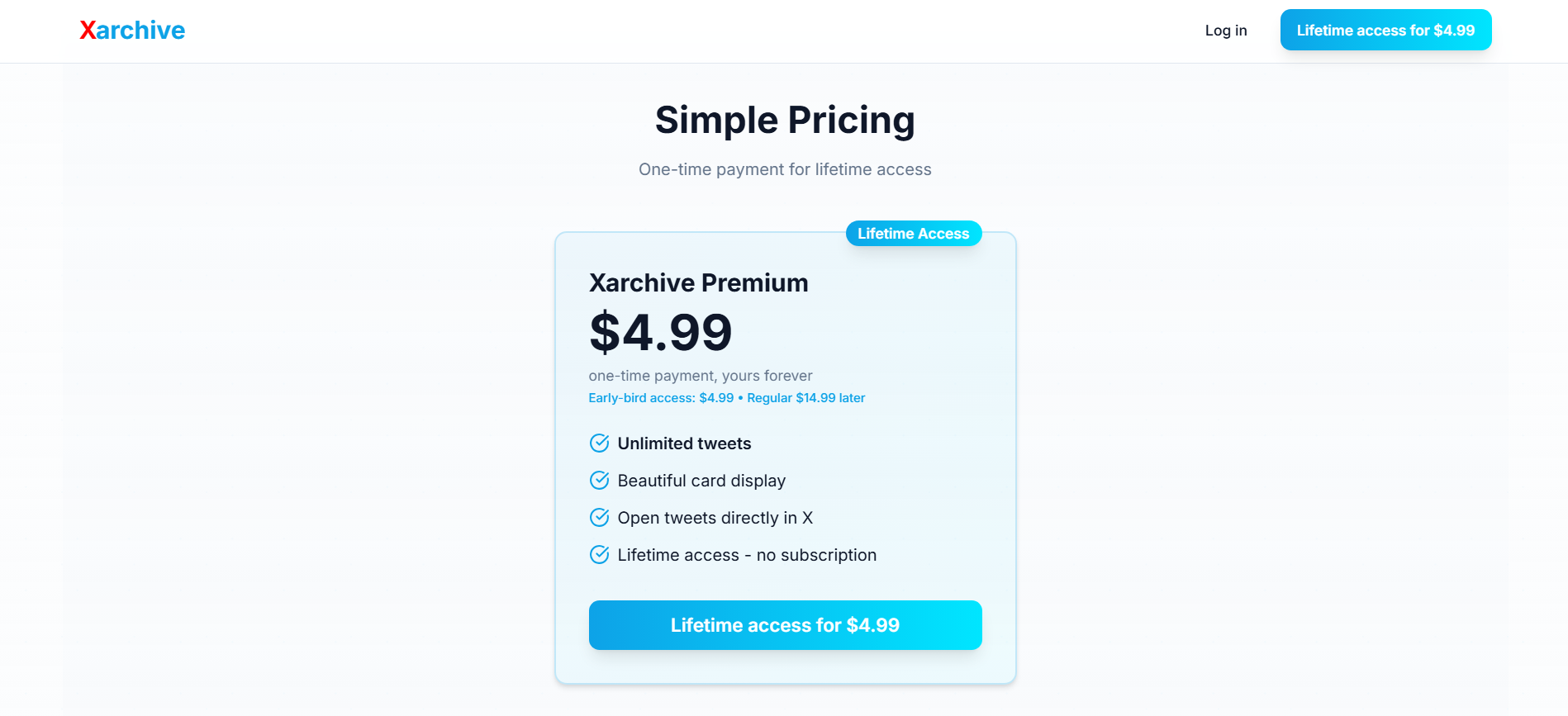Image resolution: width=1568 pixels, height=716 pixels.
Task: Click the one-time payment subtitle text
Action: coord(700,376)
